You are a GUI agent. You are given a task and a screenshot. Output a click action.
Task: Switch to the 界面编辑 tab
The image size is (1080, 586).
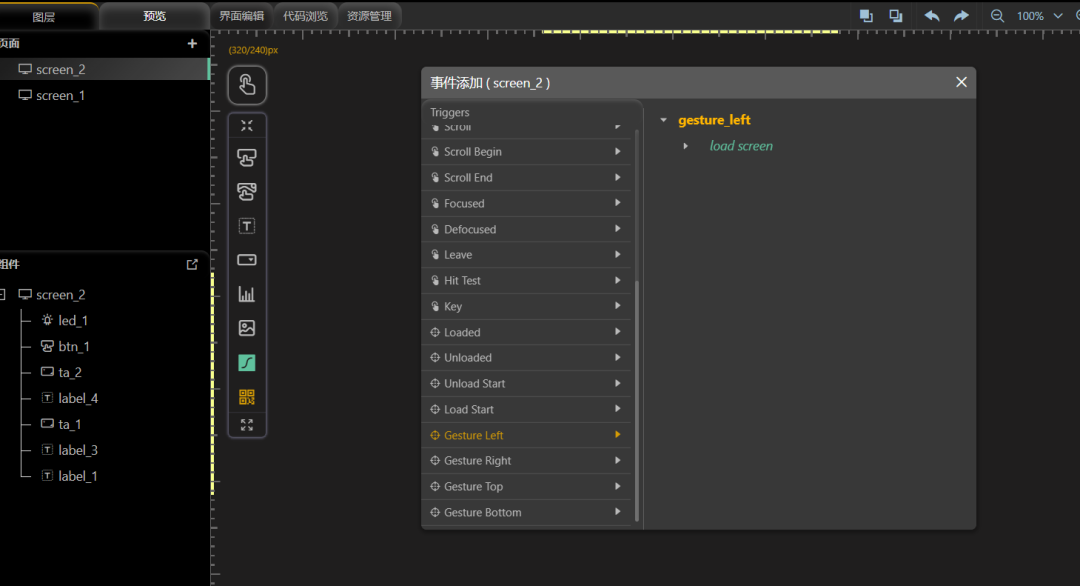[x=241, y=16]
